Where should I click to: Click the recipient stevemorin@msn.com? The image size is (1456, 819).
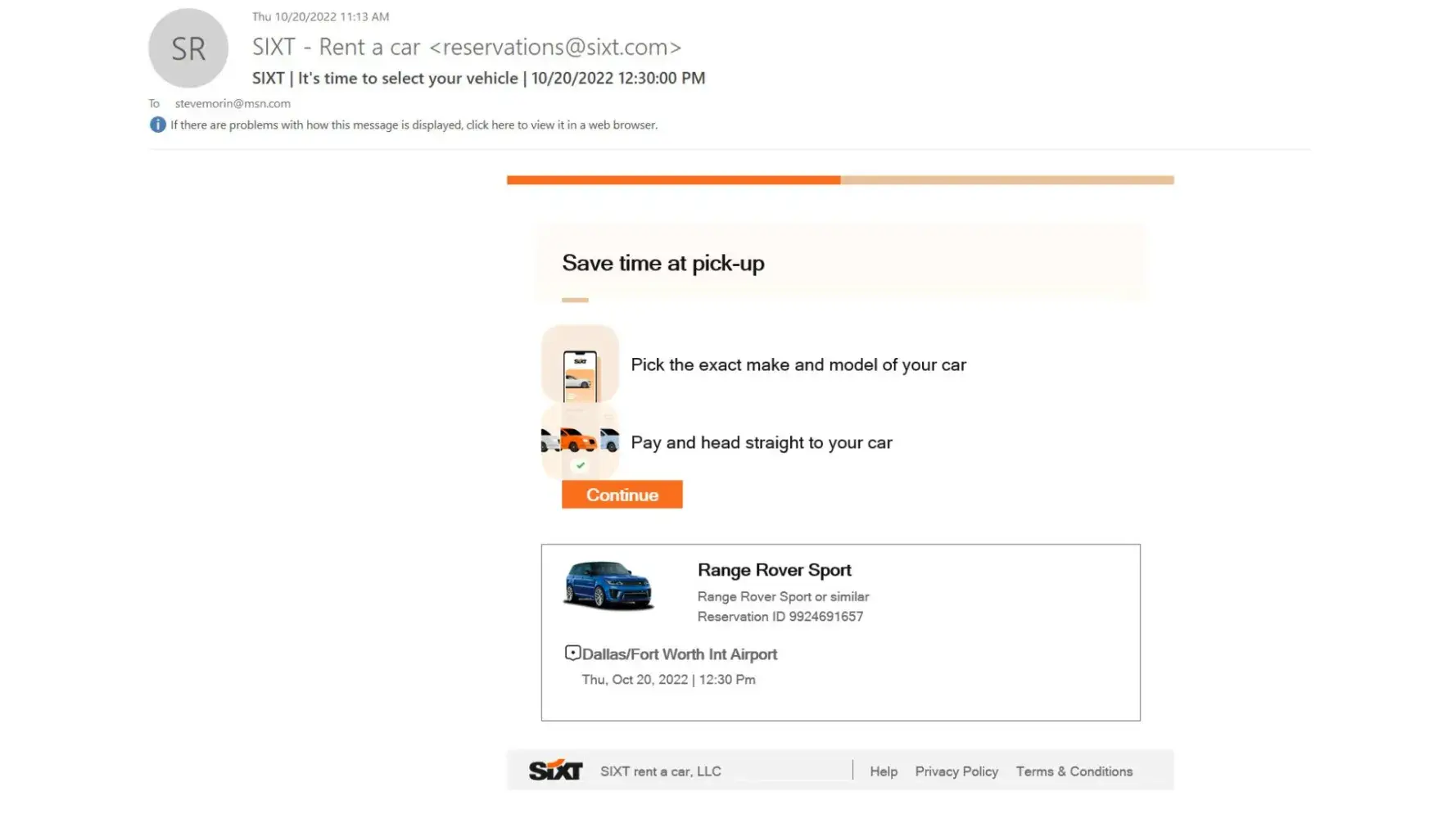[x=233, y=104]
